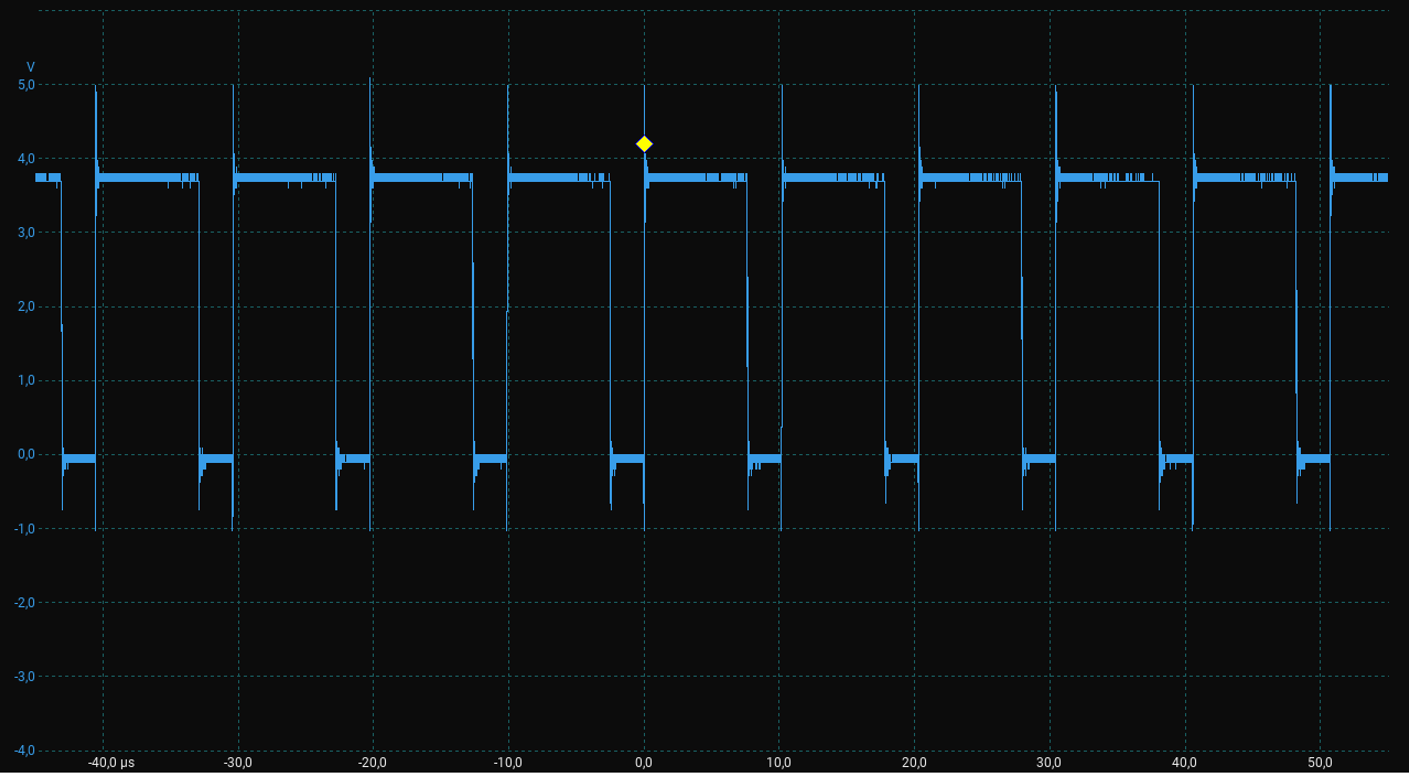Click the yellow diamond trigger marker
Viewport: 1409px width, 774px height.
644,144
